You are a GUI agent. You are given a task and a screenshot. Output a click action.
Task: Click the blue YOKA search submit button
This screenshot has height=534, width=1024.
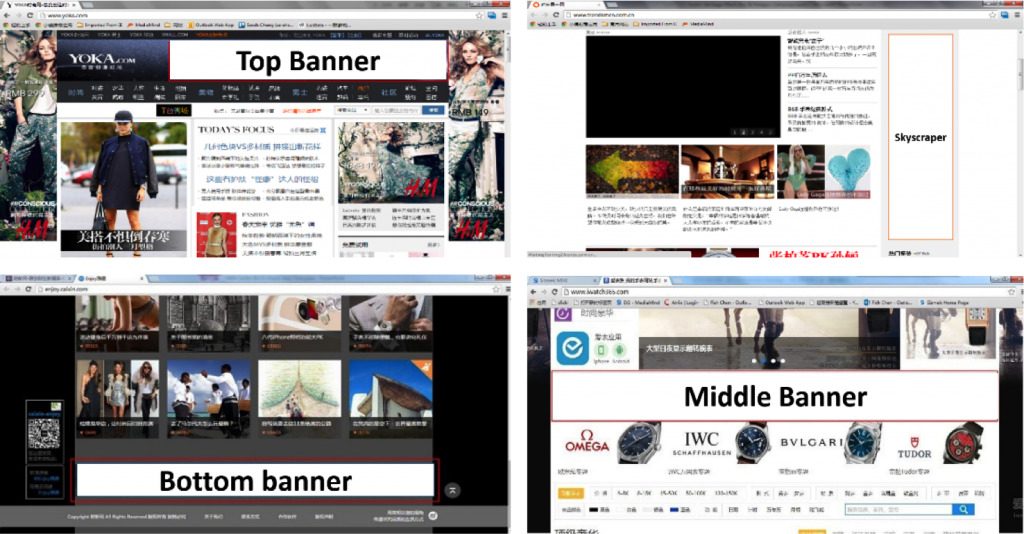433,110
